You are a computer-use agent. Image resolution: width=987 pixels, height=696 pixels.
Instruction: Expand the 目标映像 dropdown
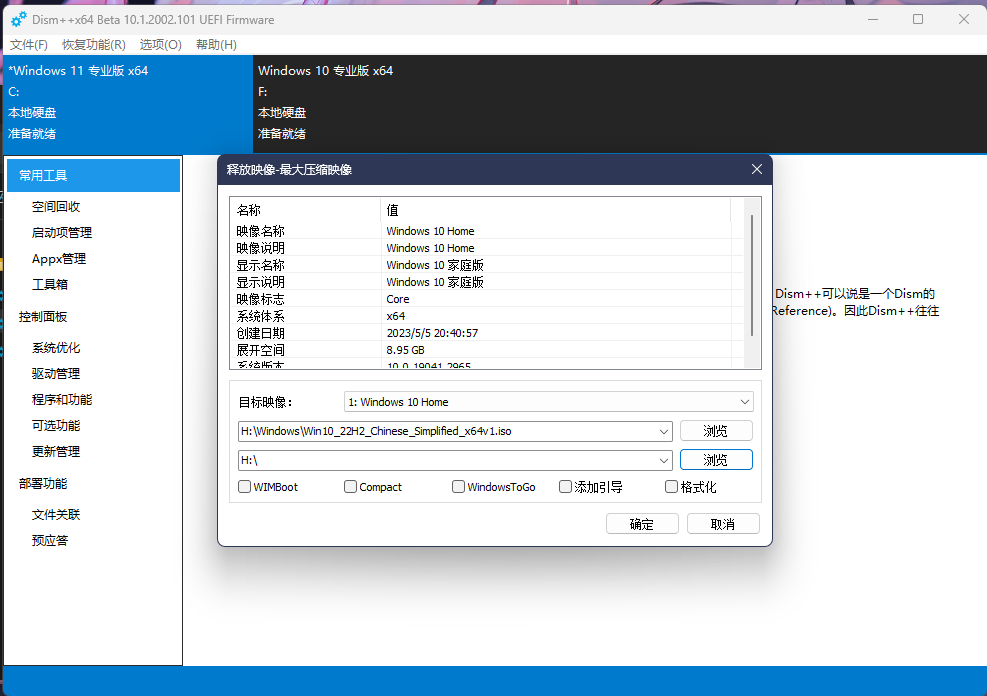point(745,401)
